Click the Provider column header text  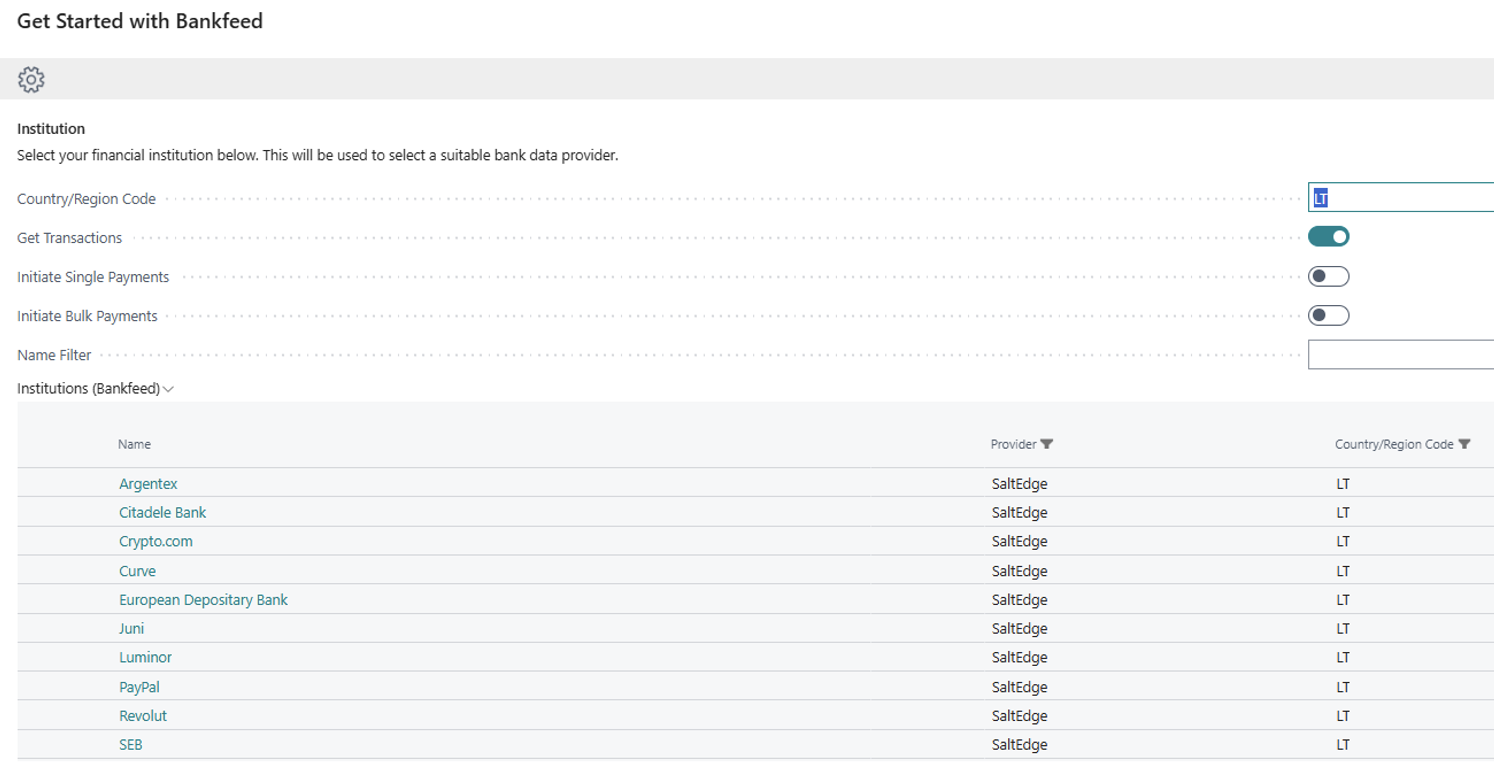click(x=1014, y=444)
